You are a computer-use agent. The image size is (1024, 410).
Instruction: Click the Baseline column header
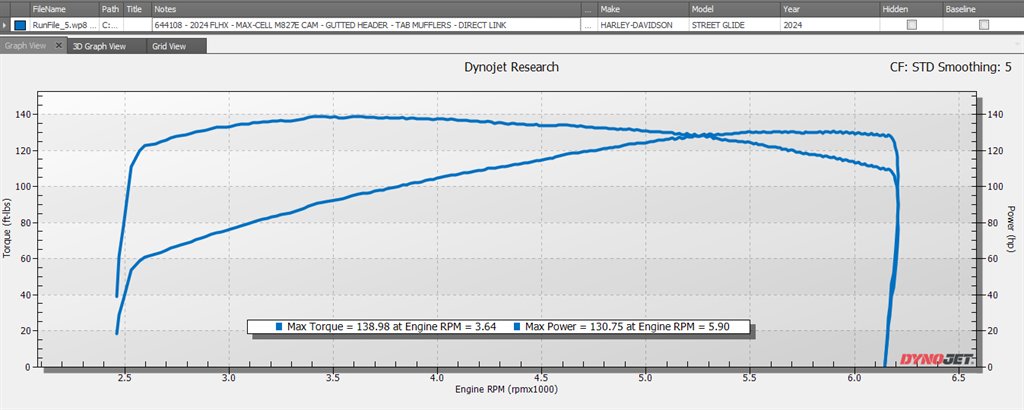983,9
